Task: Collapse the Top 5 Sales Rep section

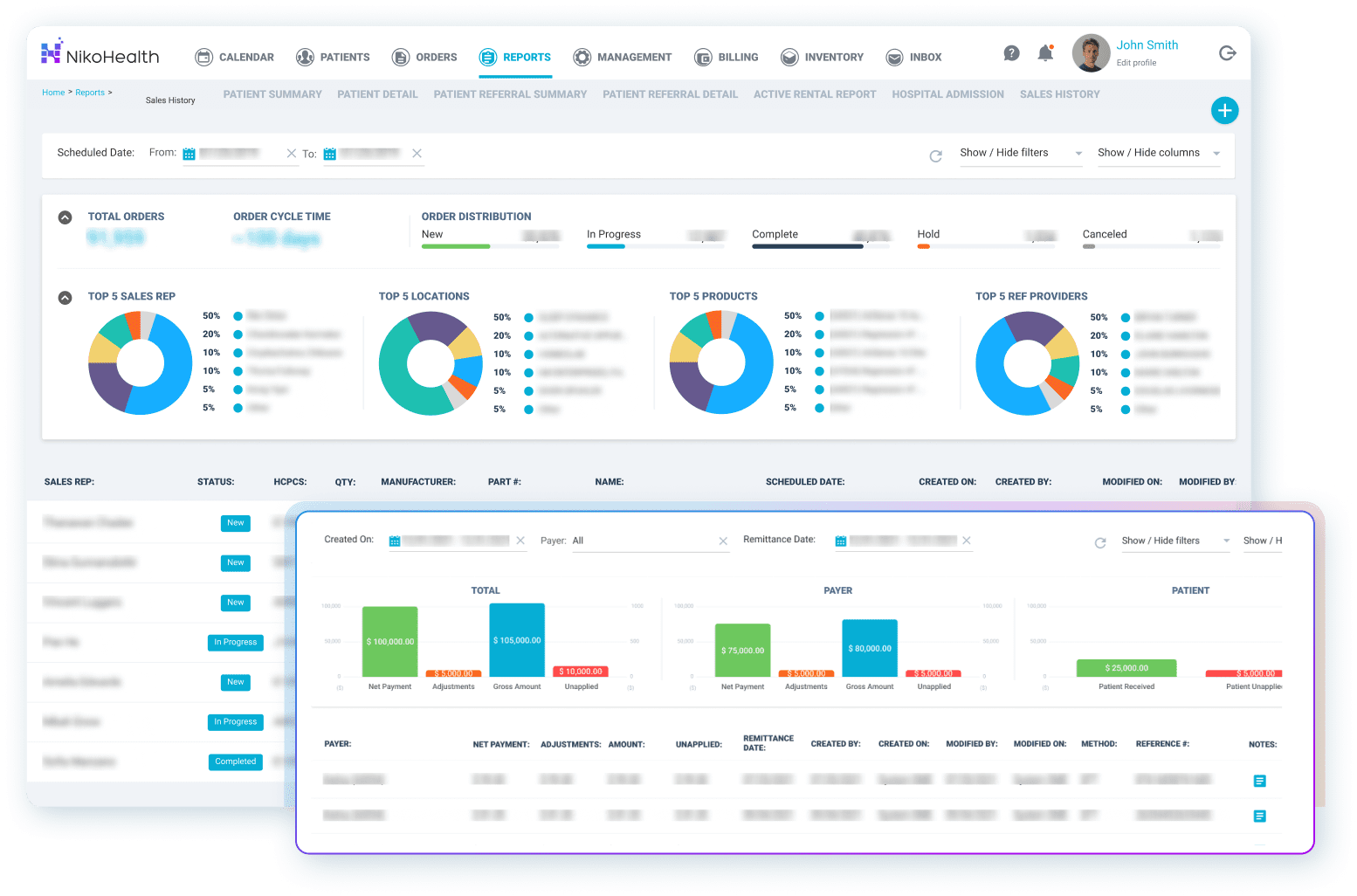Action: [x=65, y=298]
